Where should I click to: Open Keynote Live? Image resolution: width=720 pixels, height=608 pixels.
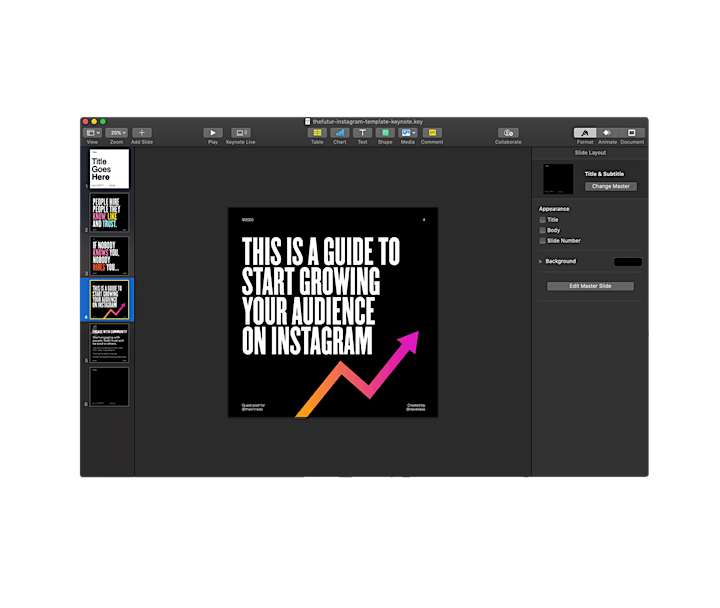coord(241,133)
